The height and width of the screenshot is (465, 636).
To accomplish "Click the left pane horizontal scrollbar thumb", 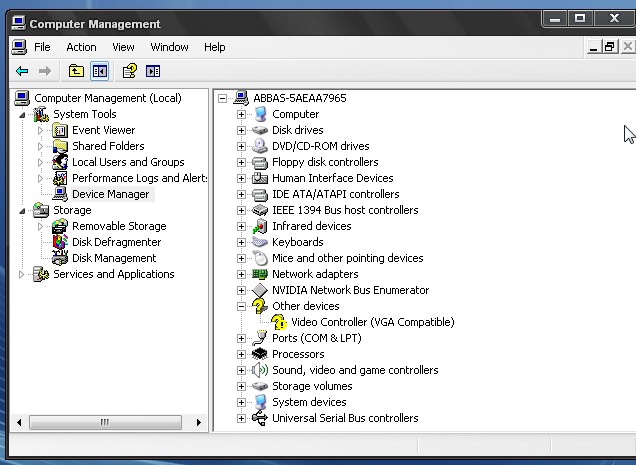I will click(105, 422).
